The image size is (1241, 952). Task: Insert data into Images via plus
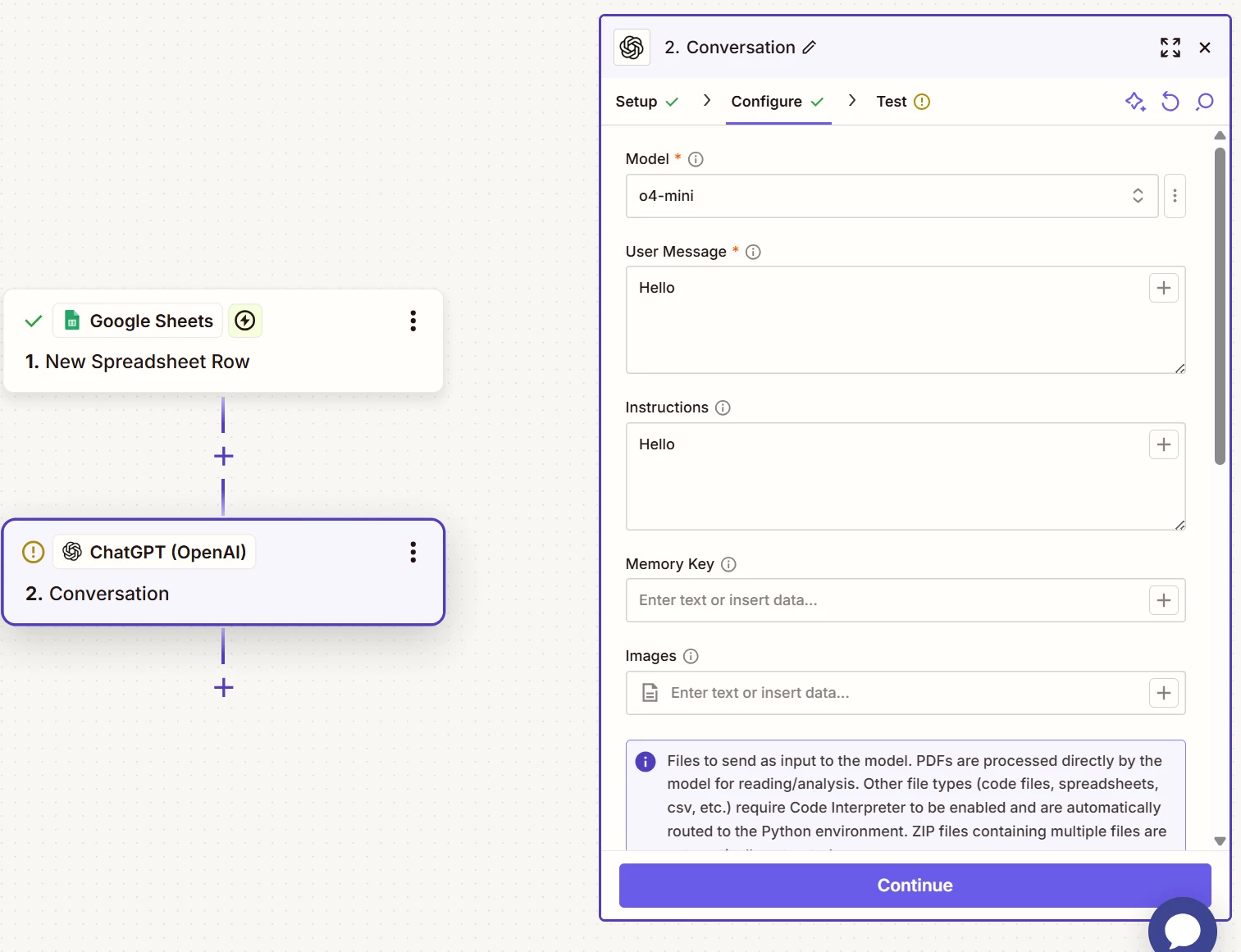(x=1163, y=693)
